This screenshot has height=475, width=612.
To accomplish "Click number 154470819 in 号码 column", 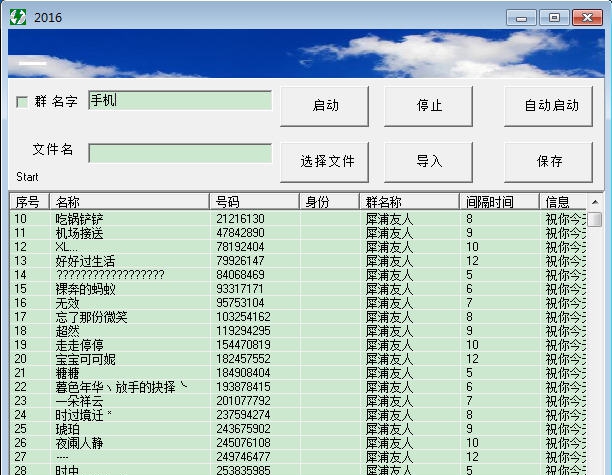I will click(244, 345).
